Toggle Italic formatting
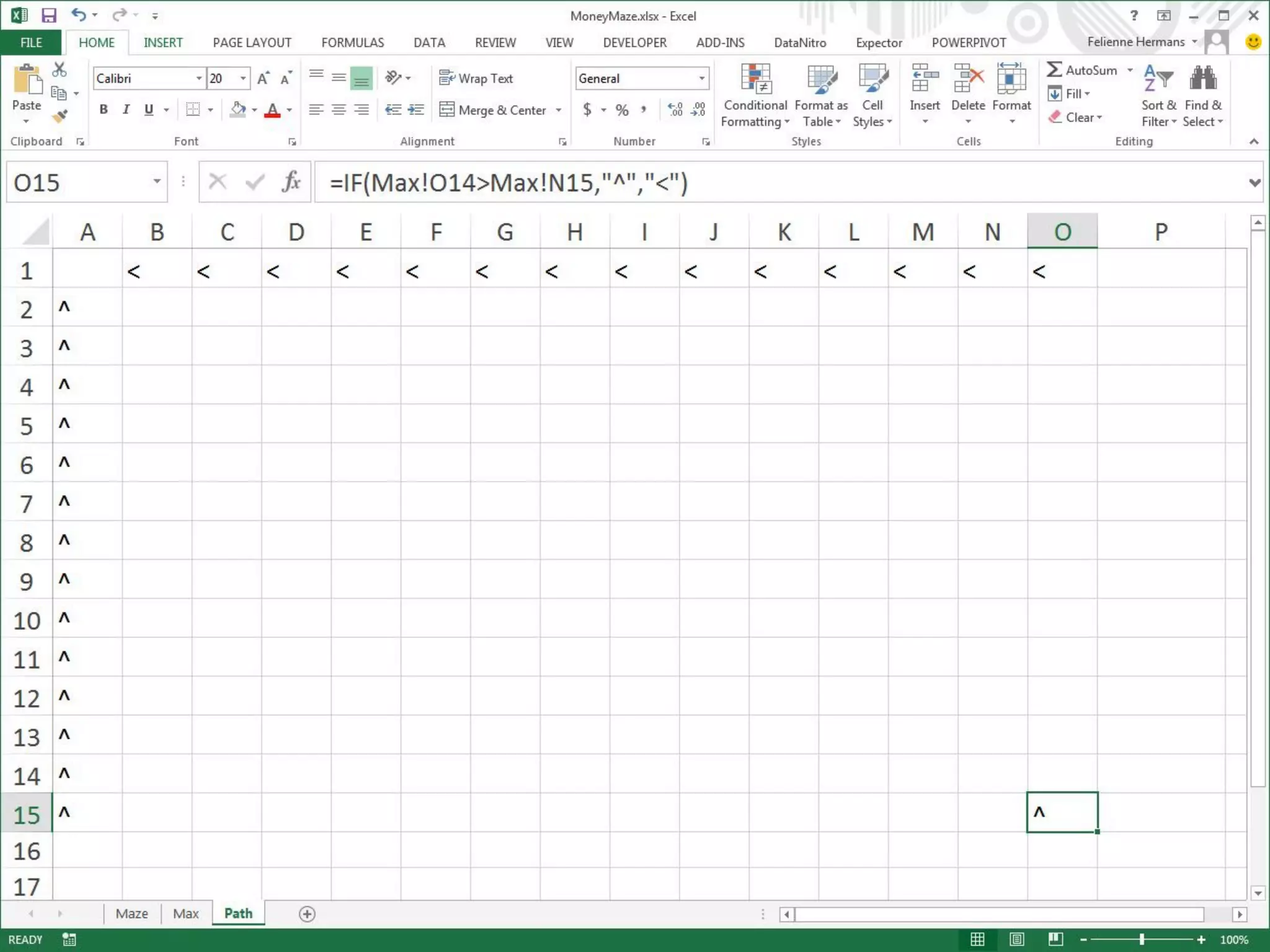The height and width of the screenshot is (952, 1270). pos(126,110)
